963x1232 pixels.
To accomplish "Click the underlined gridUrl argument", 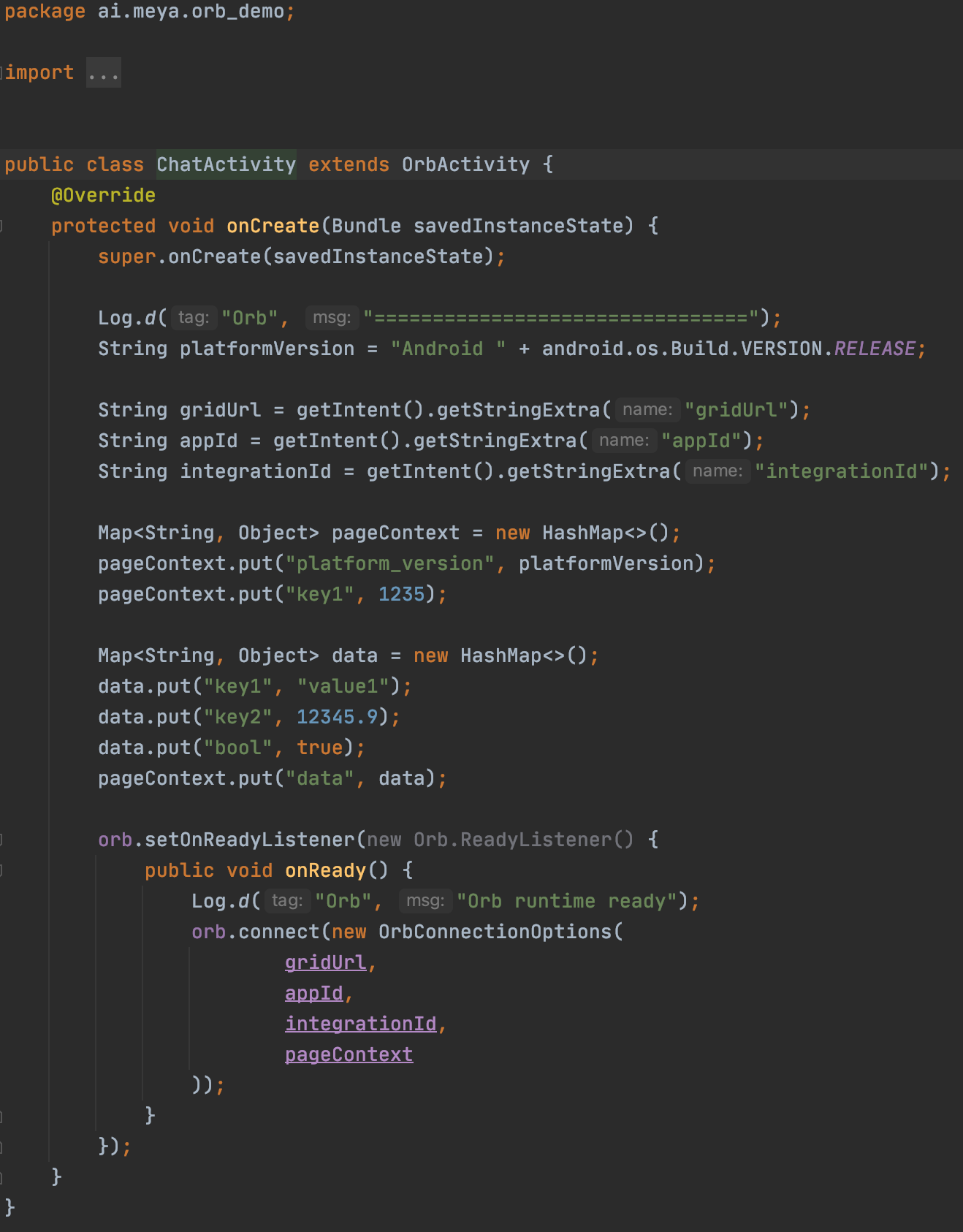I will [x=325, y=962].
